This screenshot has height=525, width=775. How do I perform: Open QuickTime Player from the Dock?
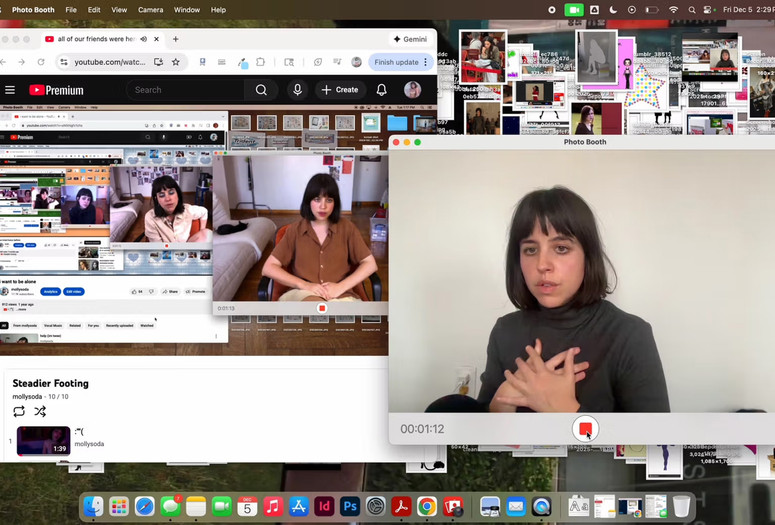(541, 507)
